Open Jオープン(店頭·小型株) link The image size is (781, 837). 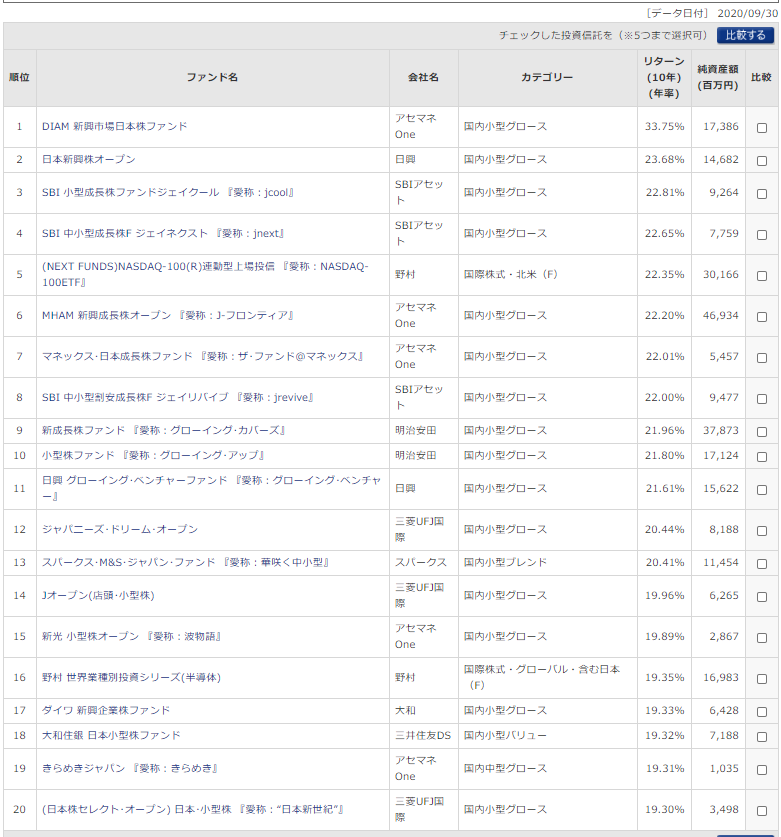coord(98,596)
